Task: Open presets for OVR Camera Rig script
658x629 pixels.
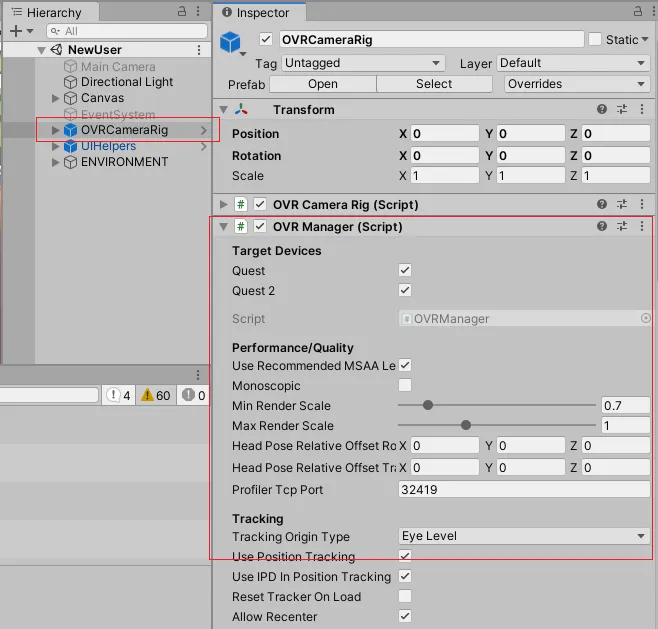Action: (x=622, y=204)
